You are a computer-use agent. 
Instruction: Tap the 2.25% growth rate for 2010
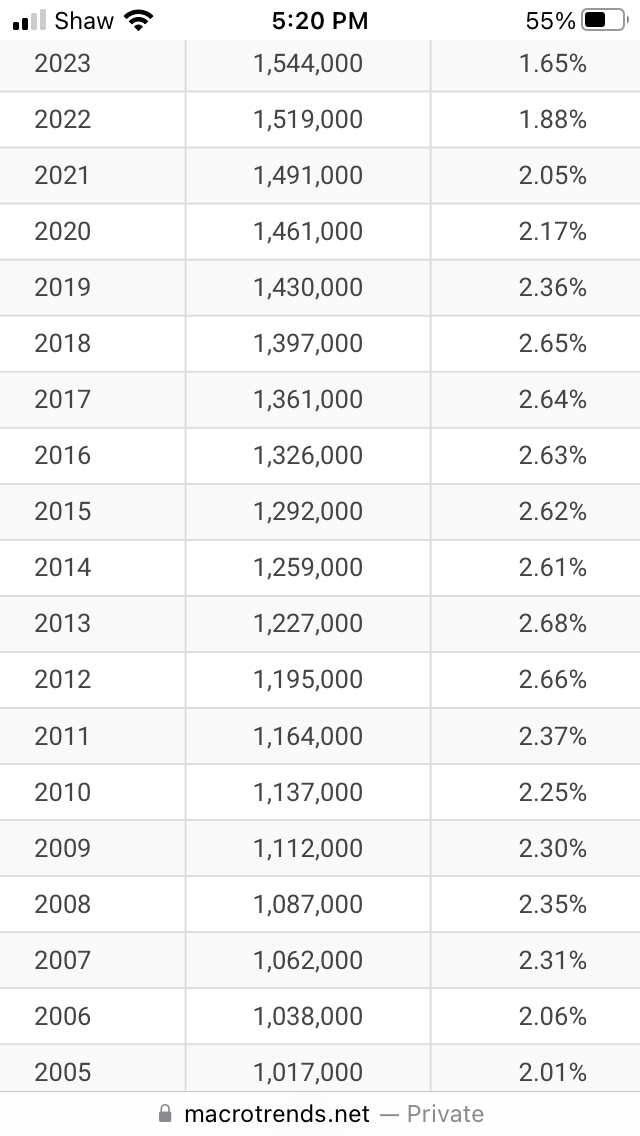(x=552, y=792)
